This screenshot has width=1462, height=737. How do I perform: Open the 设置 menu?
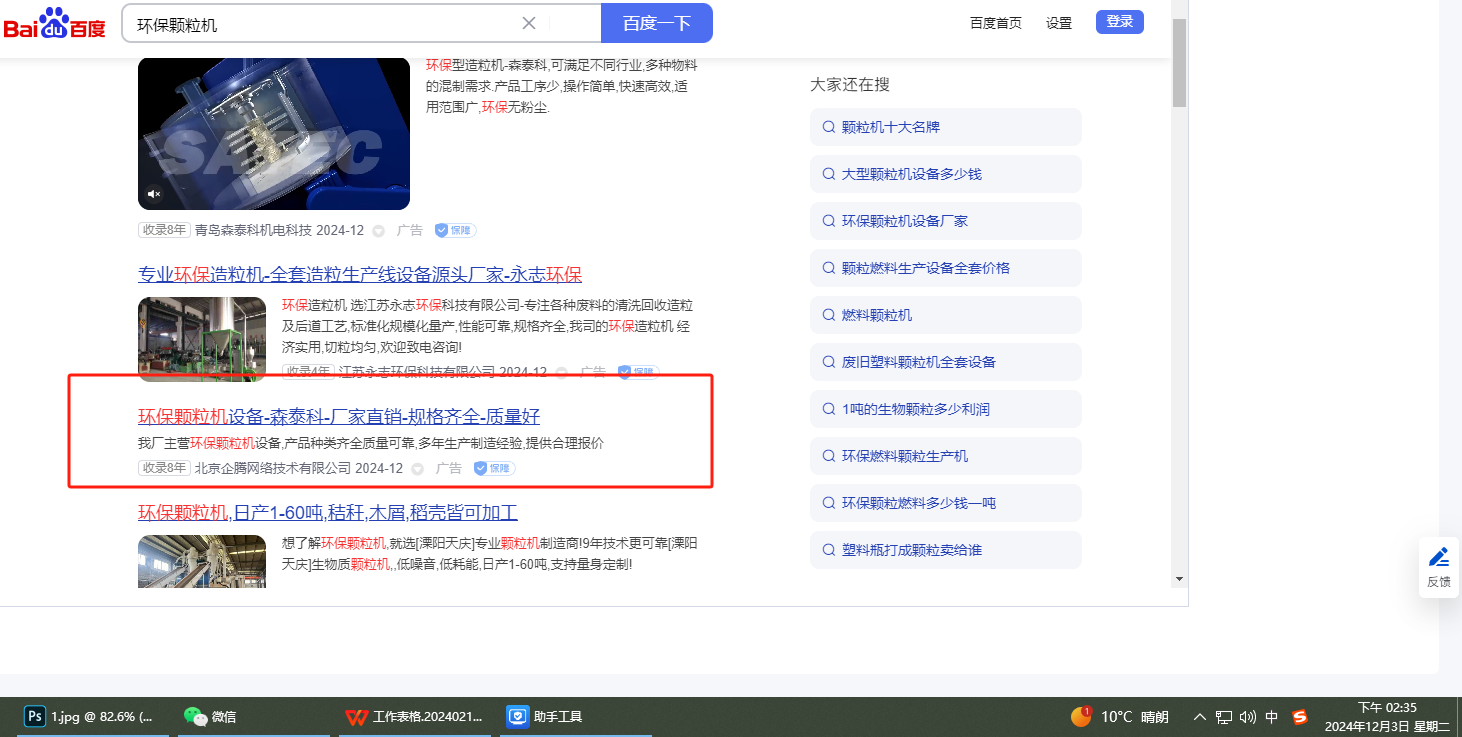tap(1059, 23)
